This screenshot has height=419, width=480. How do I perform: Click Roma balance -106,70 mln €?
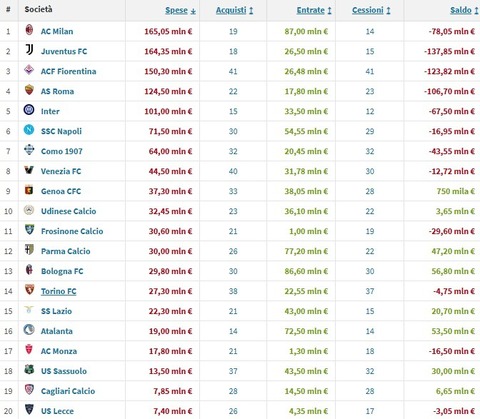pos(449,91)
